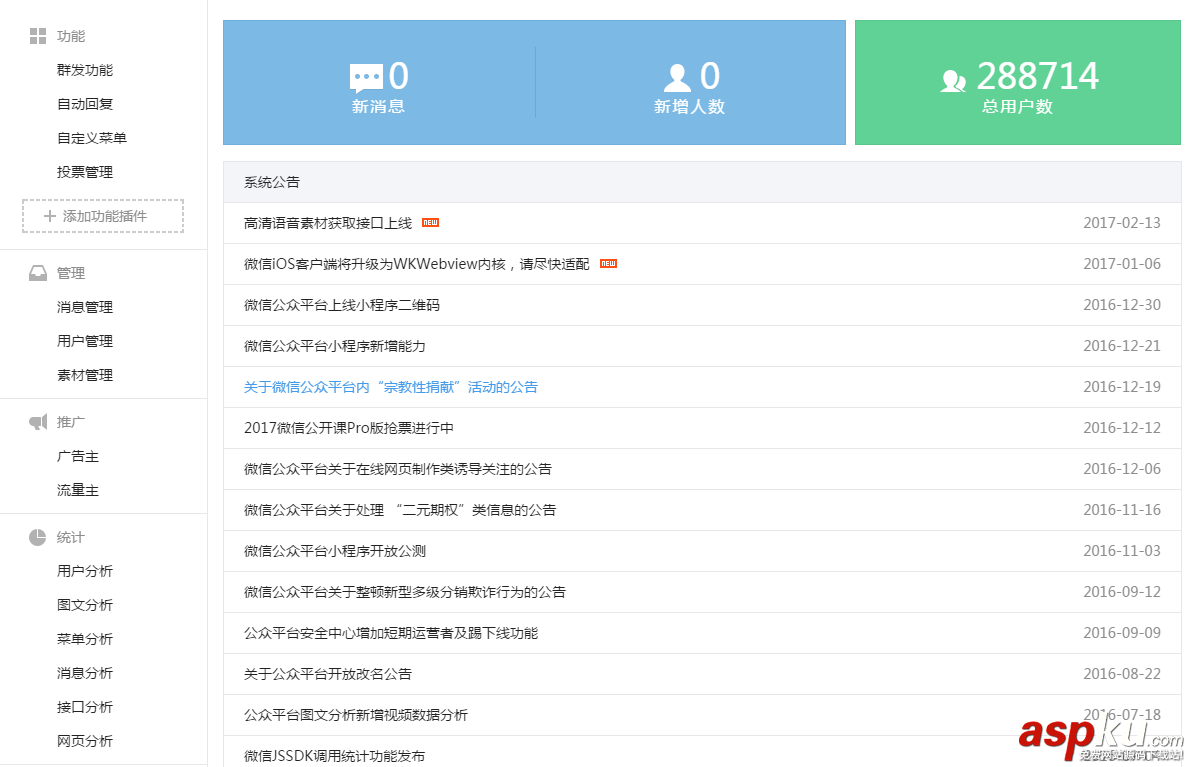Click the 推广 megaphone icon

[38, 422]
